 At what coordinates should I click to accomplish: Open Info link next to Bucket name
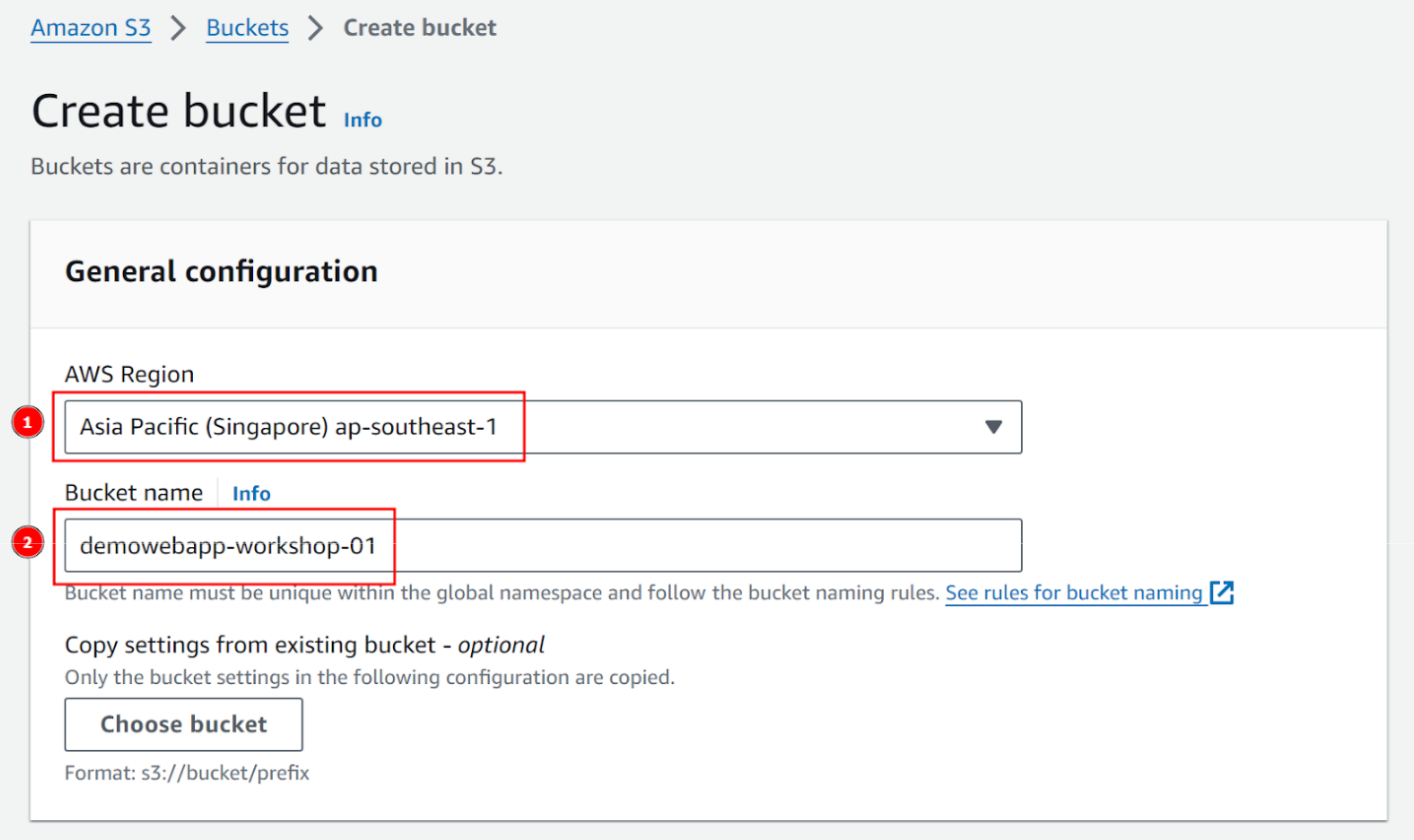(x=252, y=493)
